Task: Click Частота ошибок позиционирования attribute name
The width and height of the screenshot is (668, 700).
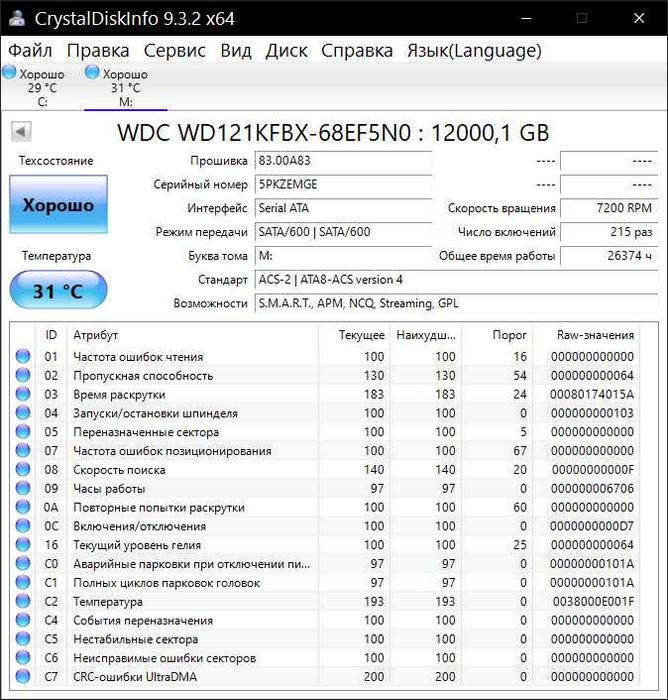Action: (172, 451)
